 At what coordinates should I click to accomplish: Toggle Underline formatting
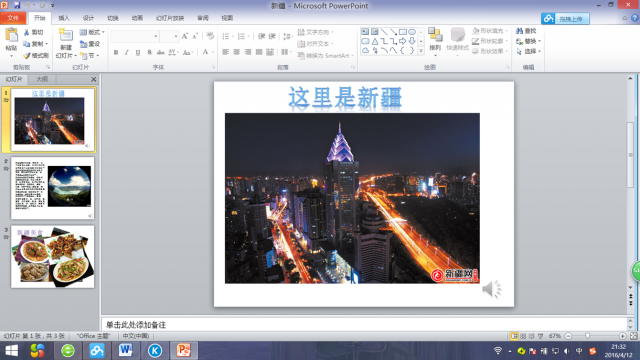138,52
